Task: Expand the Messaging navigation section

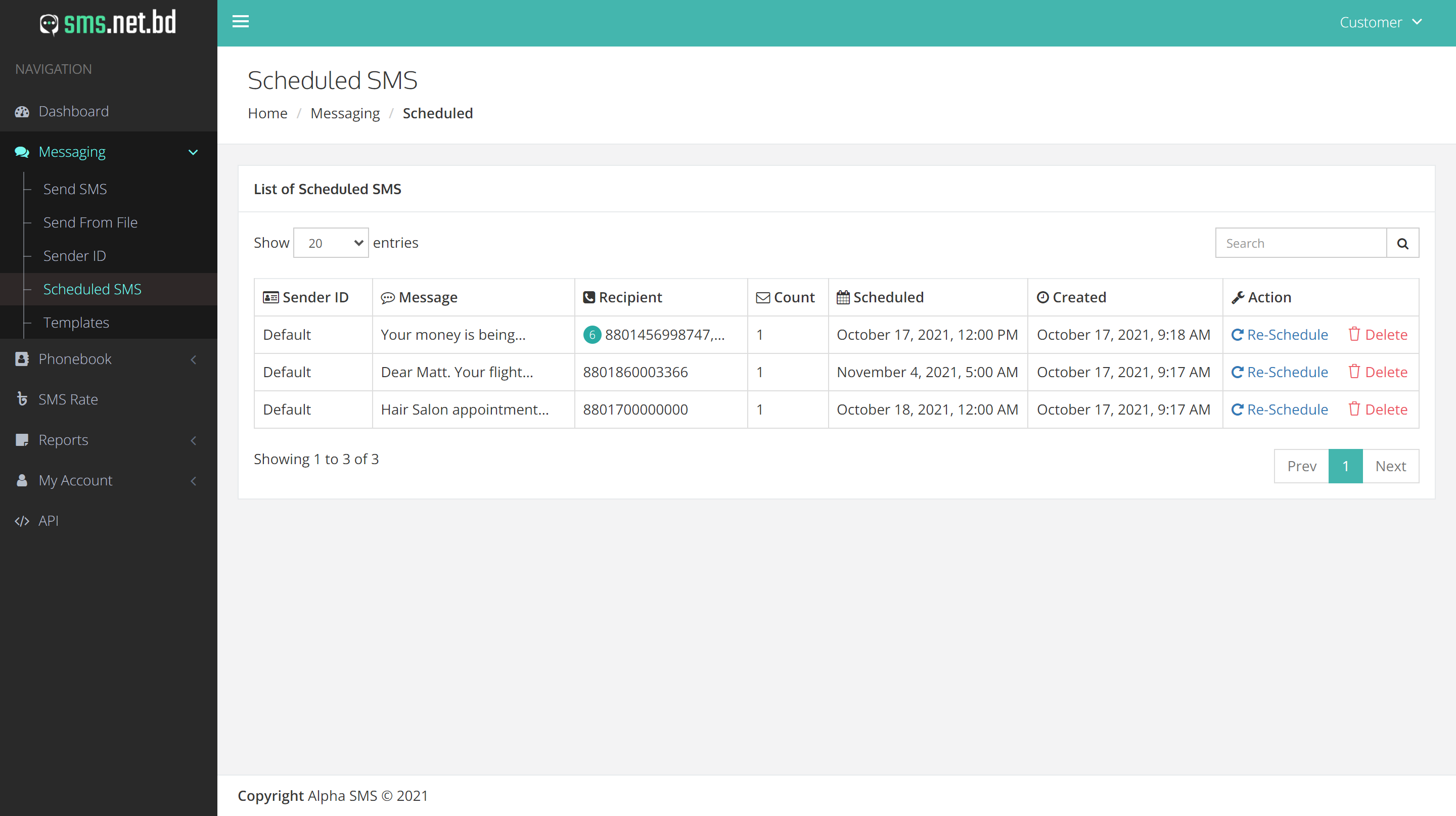Action: point(109,152)
